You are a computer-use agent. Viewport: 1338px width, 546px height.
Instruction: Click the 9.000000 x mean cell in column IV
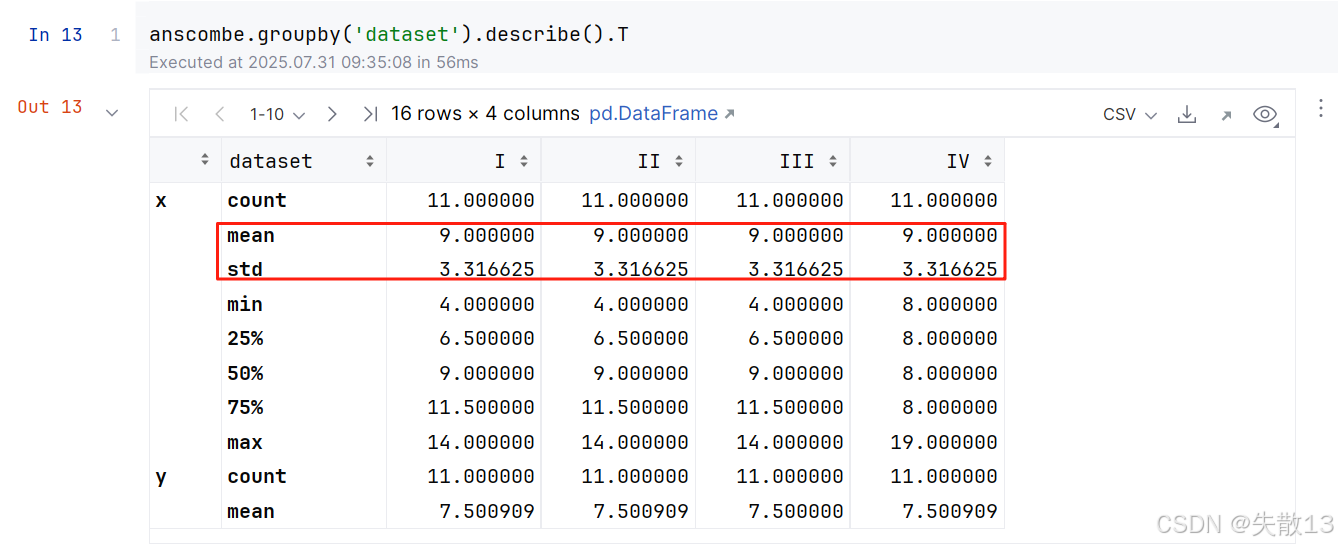[x=950, y=236]
